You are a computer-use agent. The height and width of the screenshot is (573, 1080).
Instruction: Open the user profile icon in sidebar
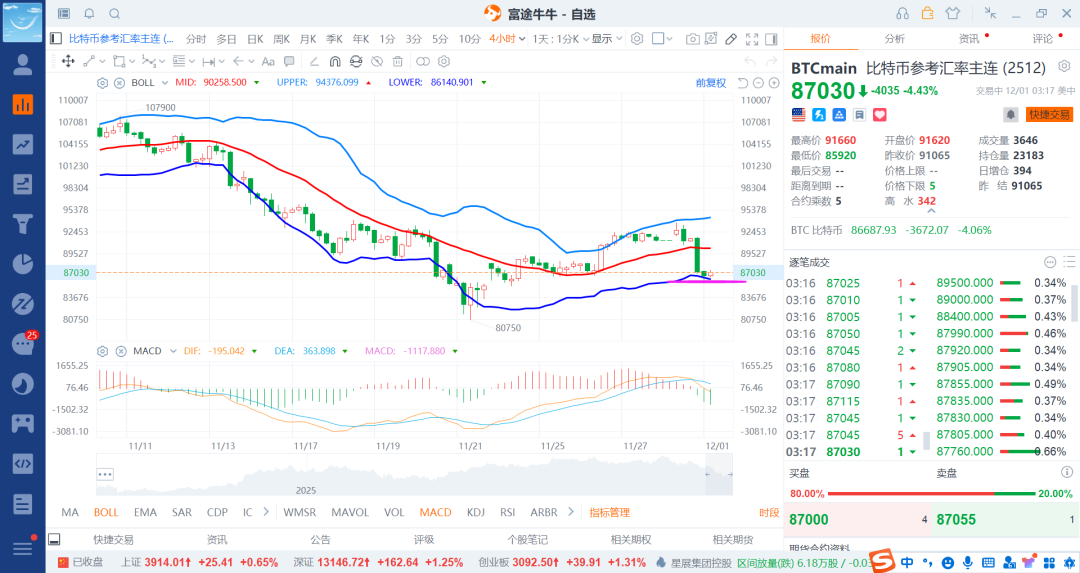23,64
